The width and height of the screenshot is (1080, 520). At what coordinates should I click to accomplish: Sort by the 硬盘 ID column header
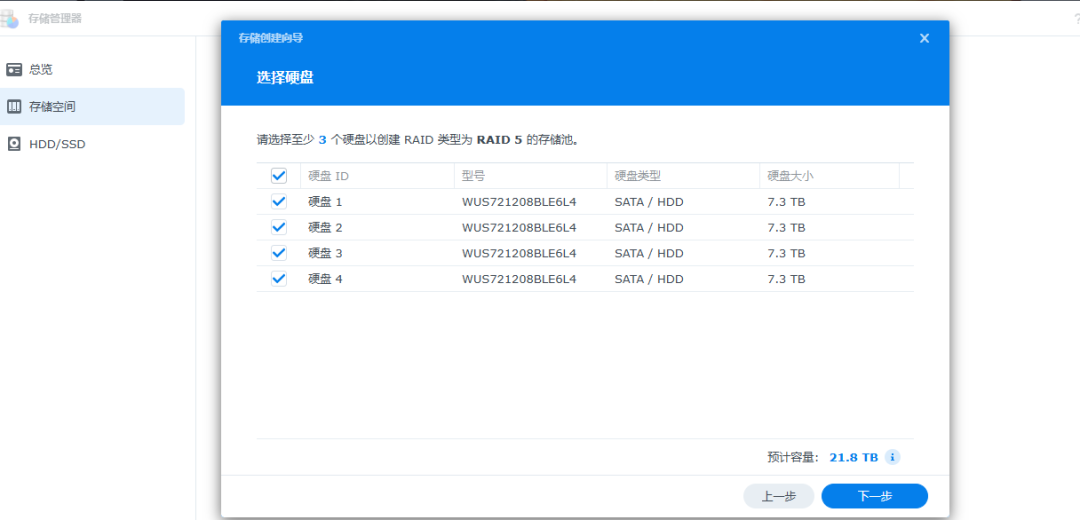(x=328, y=176)
